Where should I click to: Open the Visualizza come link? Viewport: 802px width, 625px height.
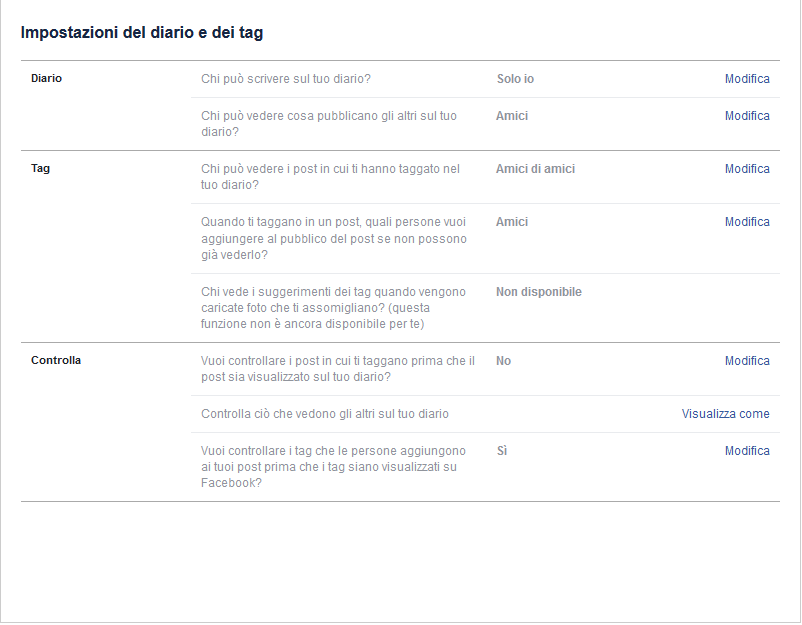tap(725, 414)
